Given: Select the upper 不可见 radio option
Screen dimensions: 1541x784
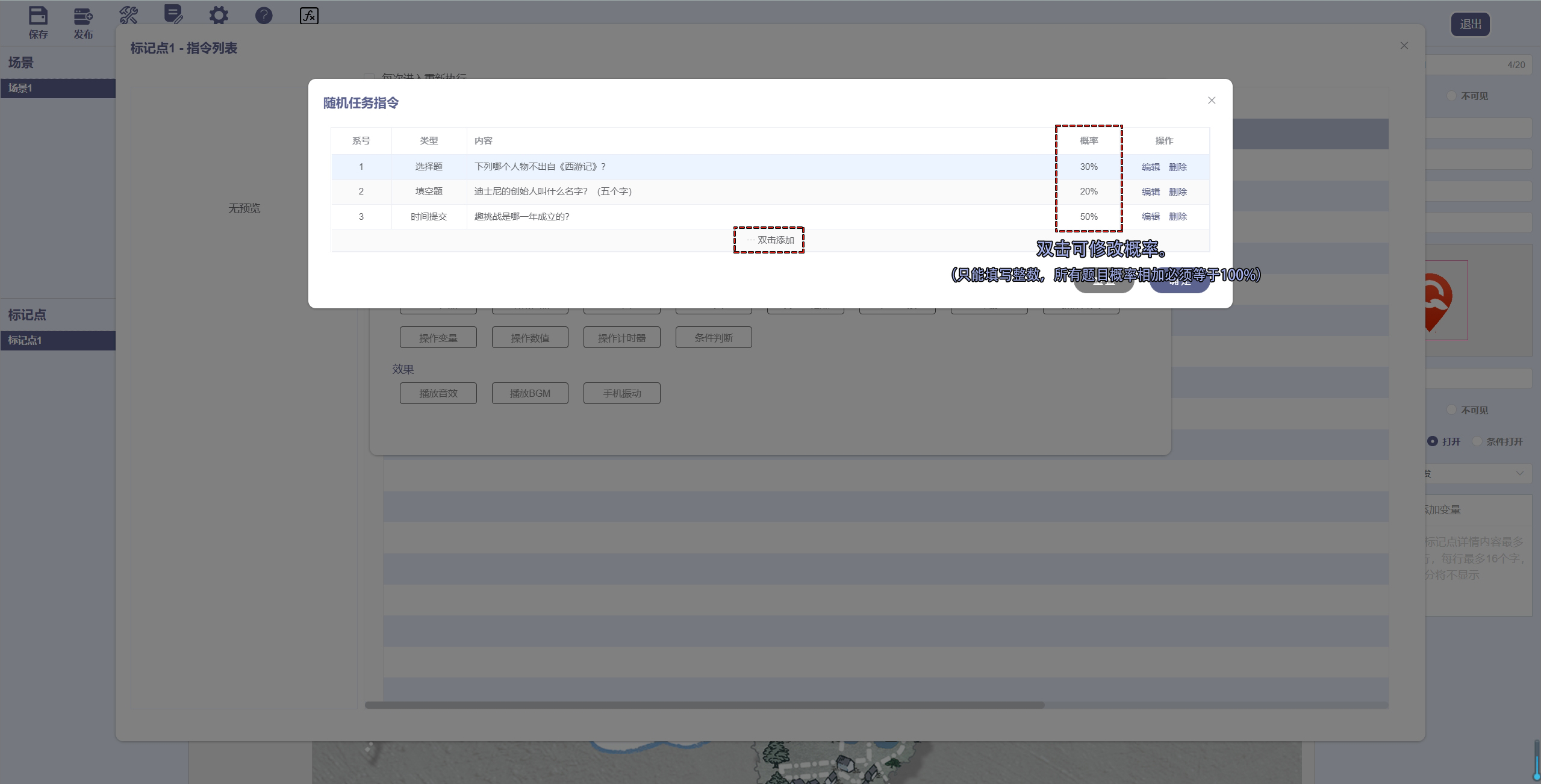Looking at the screenshot, I should (x=1452, y=96).
